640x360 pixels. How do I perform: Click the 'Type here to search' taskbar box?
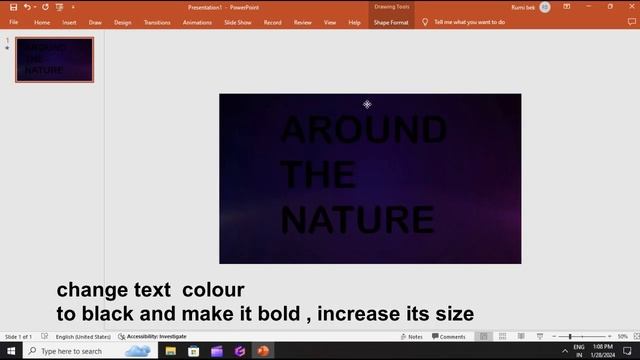(91, 351)
